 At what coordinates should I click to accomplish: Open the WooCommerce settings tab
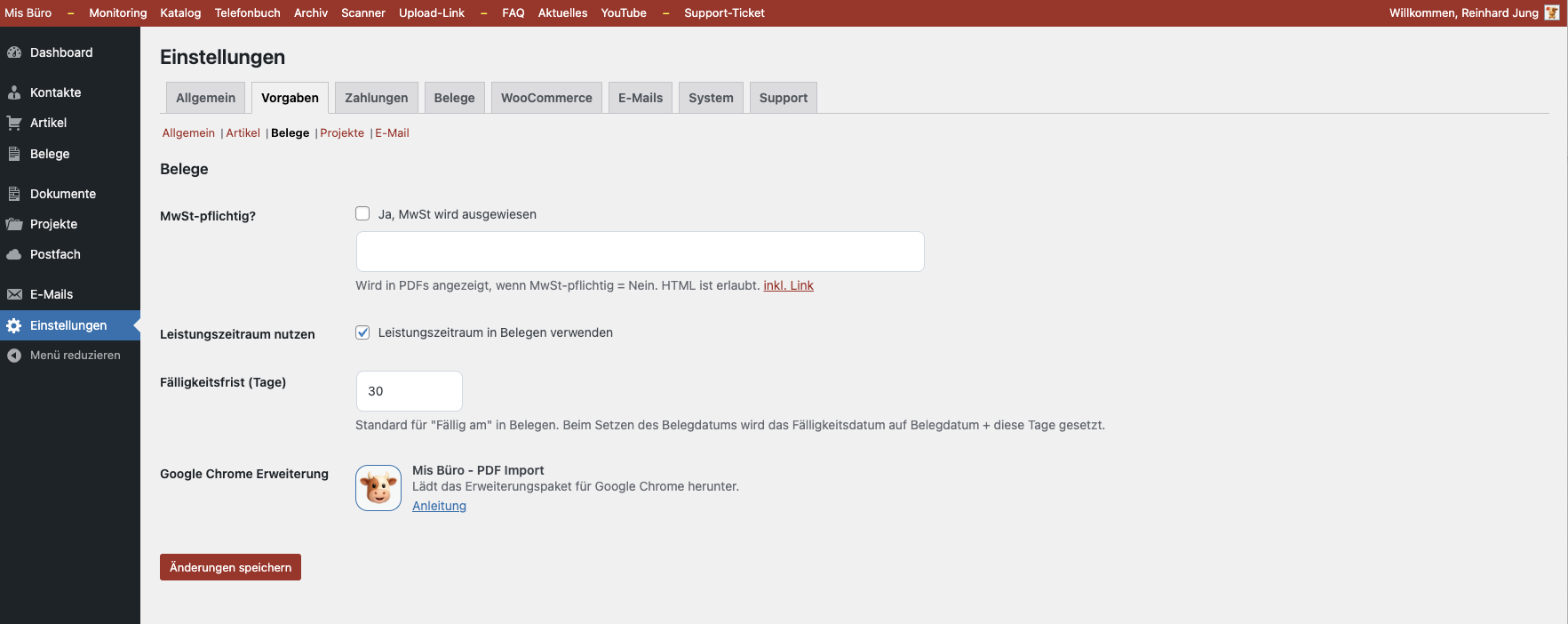tap(546, 98)
